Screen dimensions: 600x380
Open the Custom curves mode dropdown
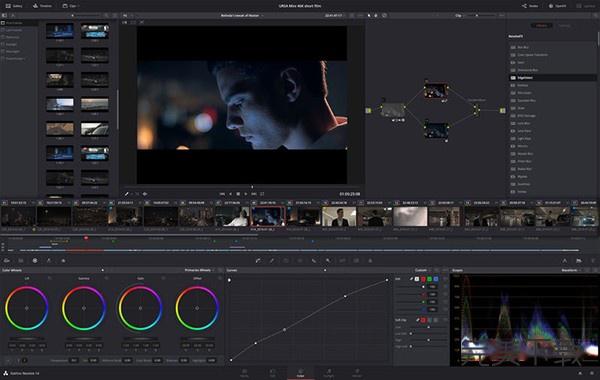pyautogui.click(x=422, y=270)
